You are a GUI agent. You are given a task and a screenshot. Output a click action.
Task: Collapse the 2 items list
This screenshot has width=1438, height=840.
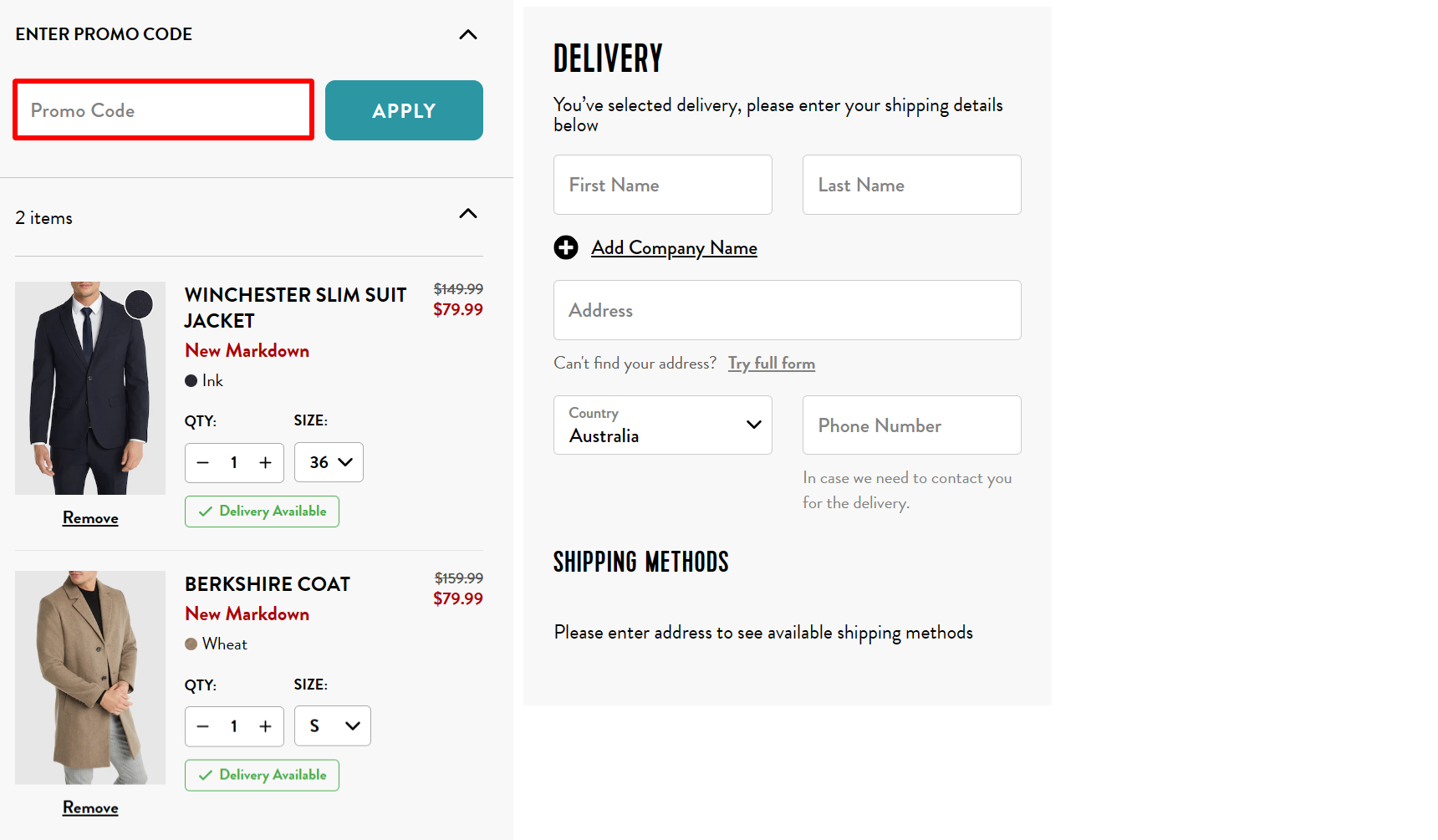pos(467,214)
